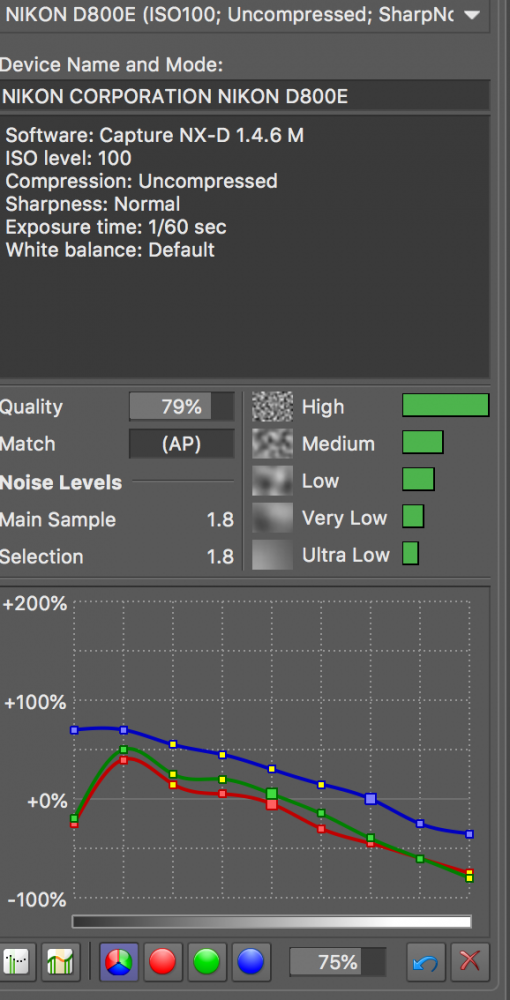Select the large green square point on the green curve
This screenshot has height=1000, width=510.
coord(272,793)
